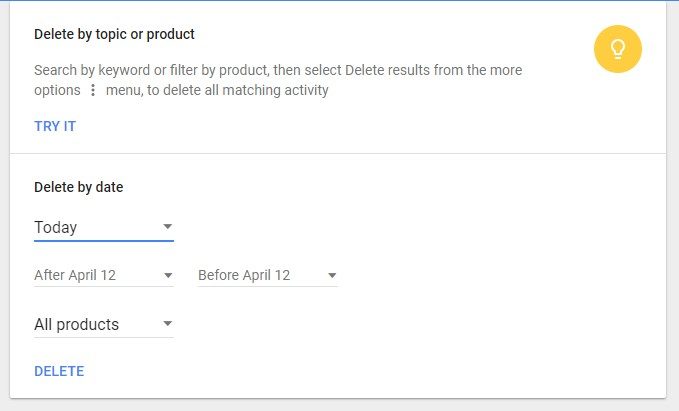679x411 pixels.
Task: Click the menu, to delete all matching activity text
Action: click(x=217, y=90)
